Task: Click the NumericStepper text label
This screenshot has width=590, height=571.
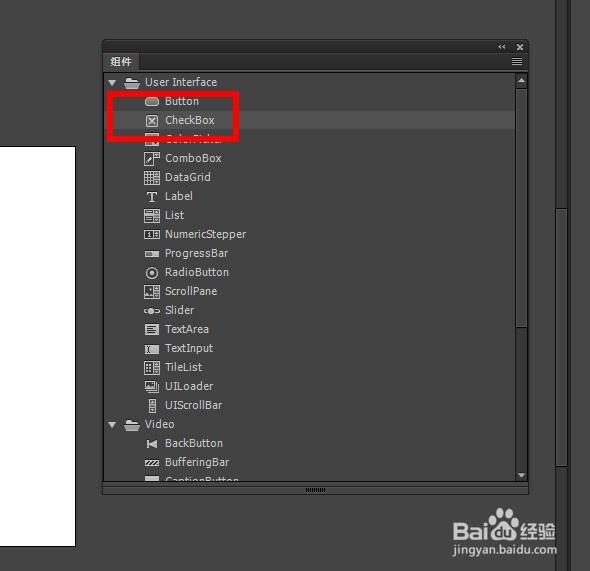Action: [x=205, y=234]
